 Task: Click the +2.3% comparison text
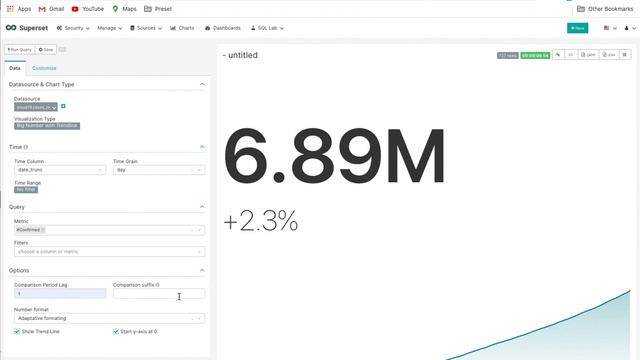click(x=261, y=221)
